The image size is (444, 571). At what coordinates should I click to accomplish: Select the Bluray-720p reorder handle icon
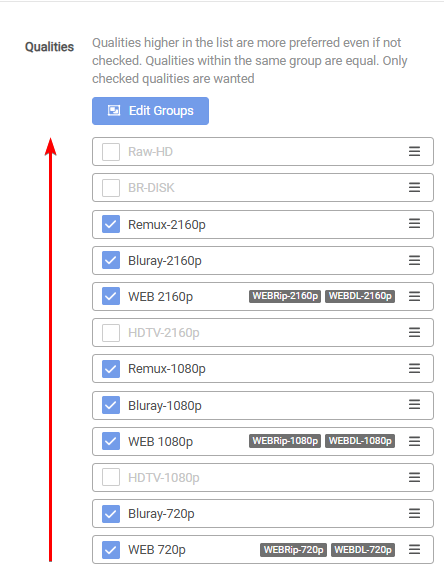[414, 513]
